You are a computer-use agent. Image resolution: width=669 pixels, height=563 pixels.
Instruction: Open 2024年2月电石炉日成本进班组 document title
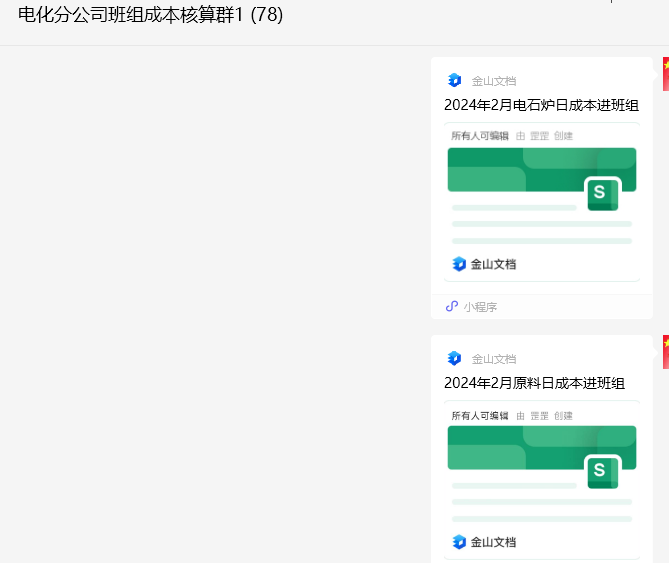tap(541, 105)
